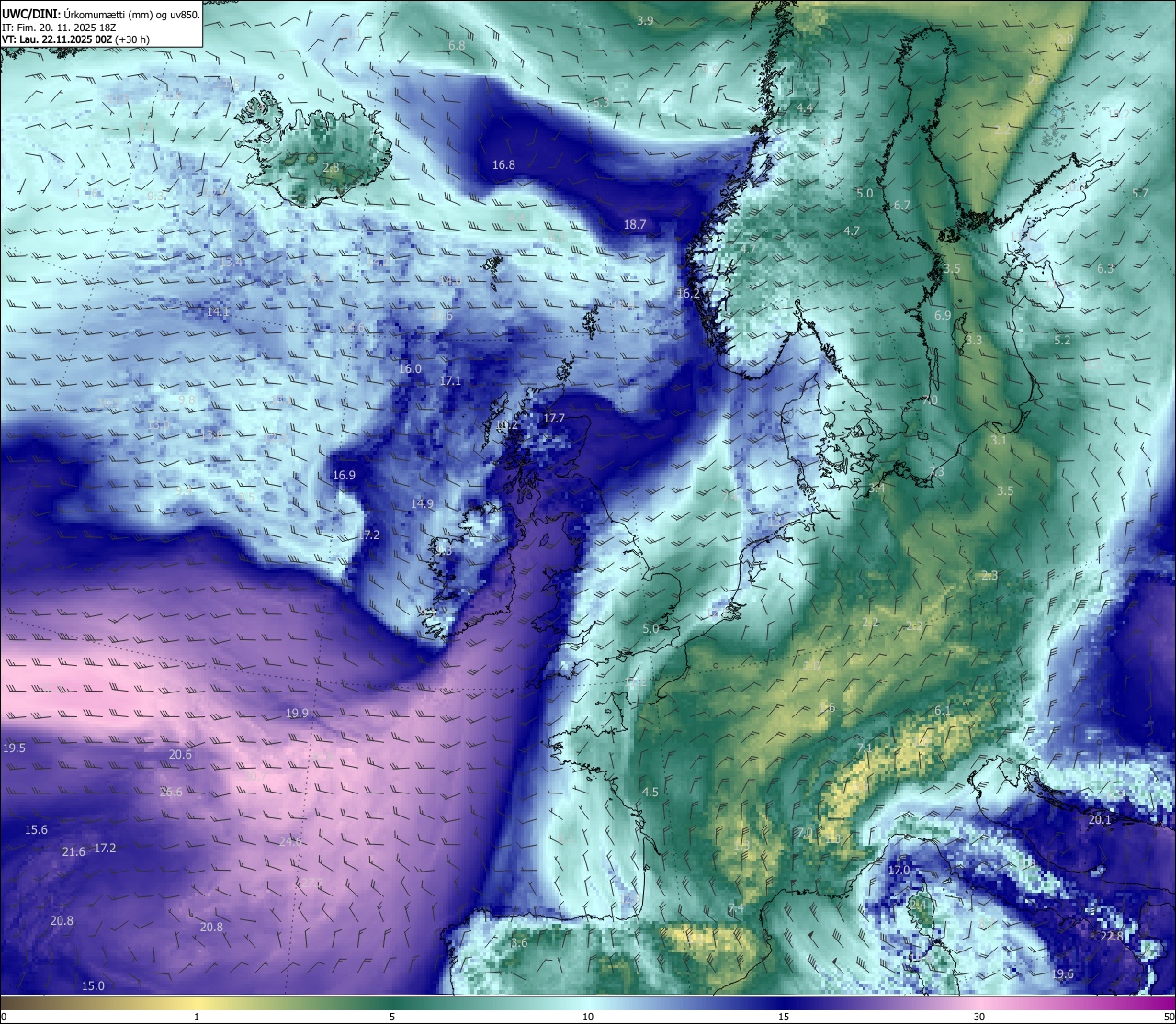Click the colorbar tick label 0
1176x1024 pixels.
(x=4, y=1017)
